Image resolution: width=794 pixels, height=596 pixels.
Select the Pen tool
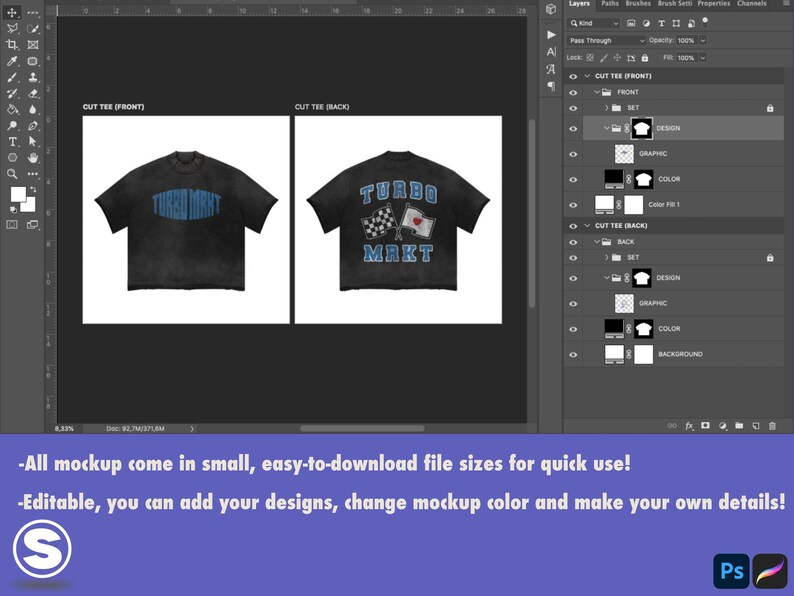(x=33, y=126)
